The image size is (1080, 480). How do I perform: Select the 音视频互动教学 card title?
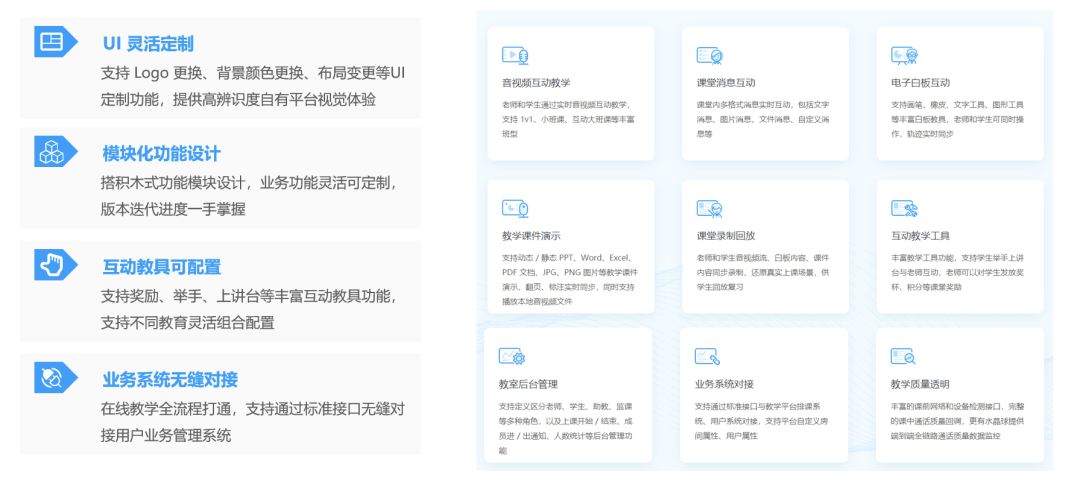[x=536, y=83]
